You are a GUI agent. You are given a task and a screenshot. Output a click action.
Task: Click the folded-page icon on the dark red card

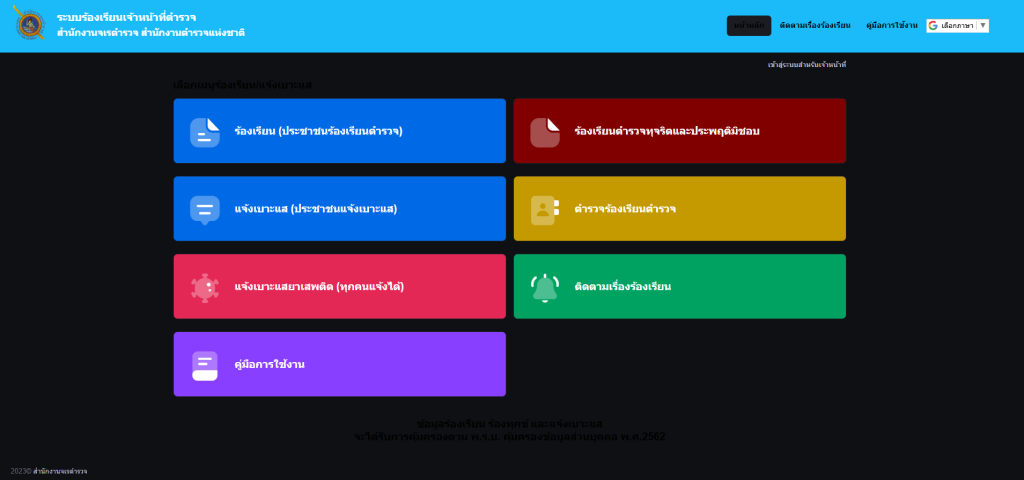(545, 132)
